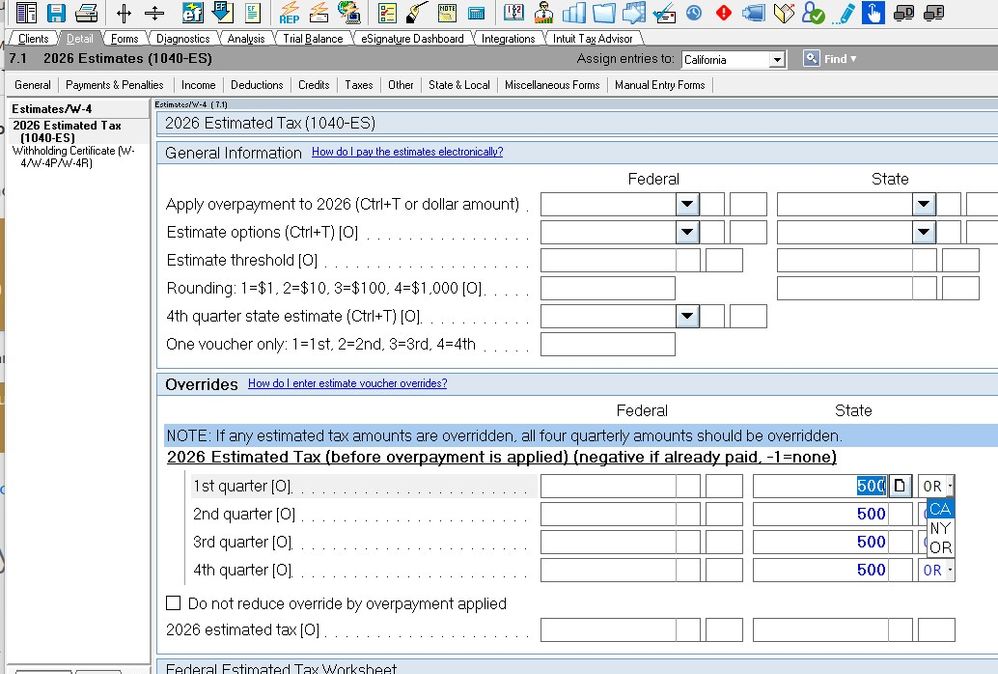The image size is (998, 674).
Task: Expand the Estimate options Federal dropdown
Action: click(687, 231)
